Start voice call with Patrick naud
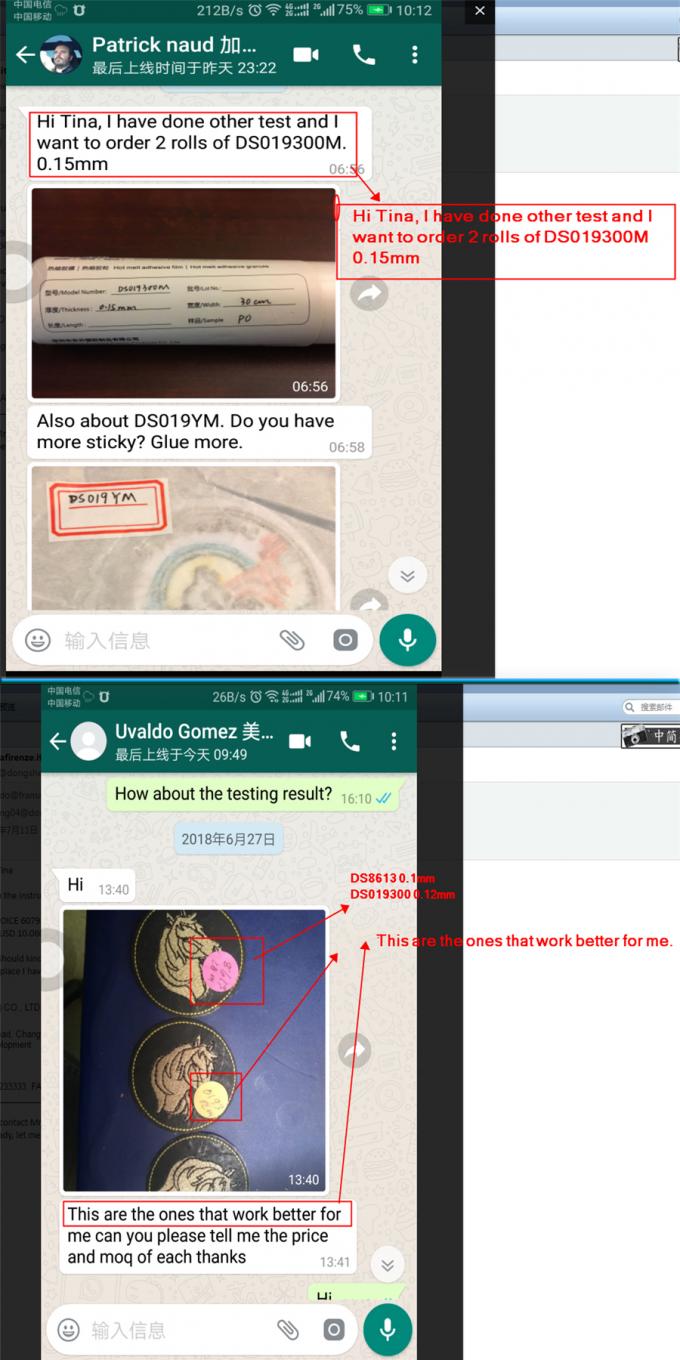 [x=364, y=55]
